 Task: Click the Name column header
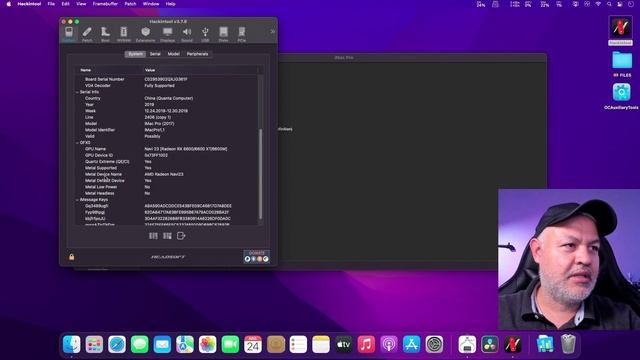(86, 70)
